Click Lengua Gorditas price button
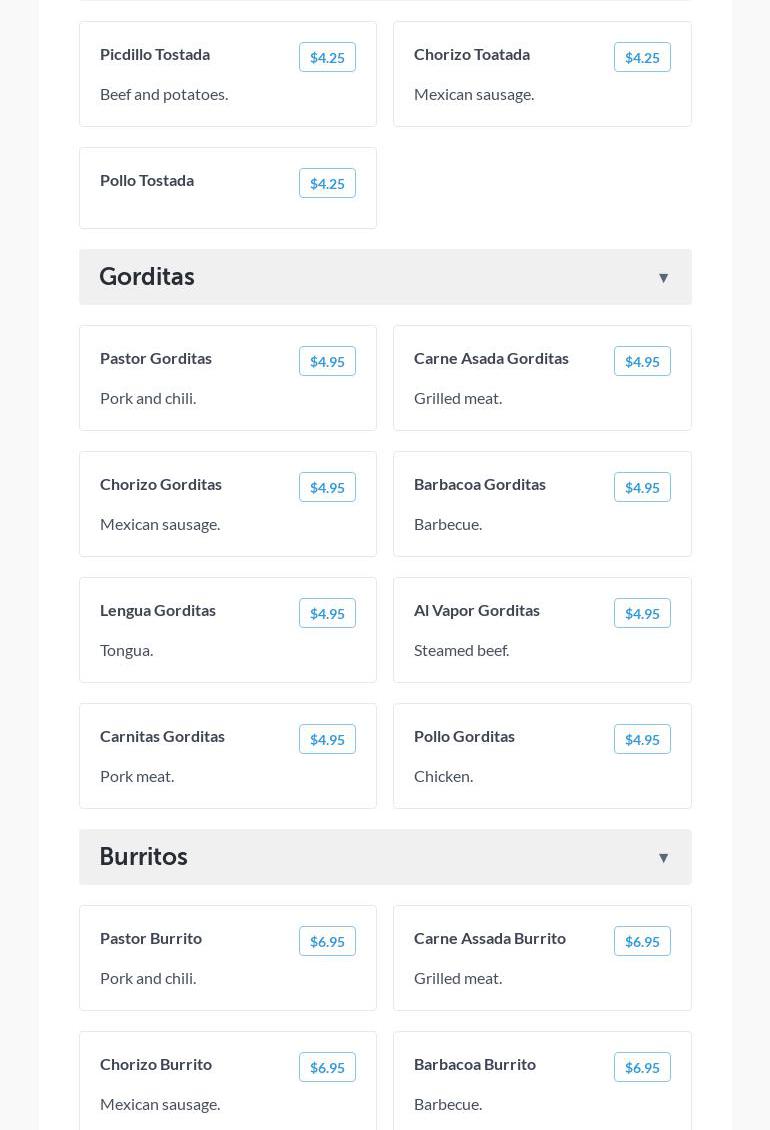770x1130 pixels. pyautogui.click(x=327, y=614)
